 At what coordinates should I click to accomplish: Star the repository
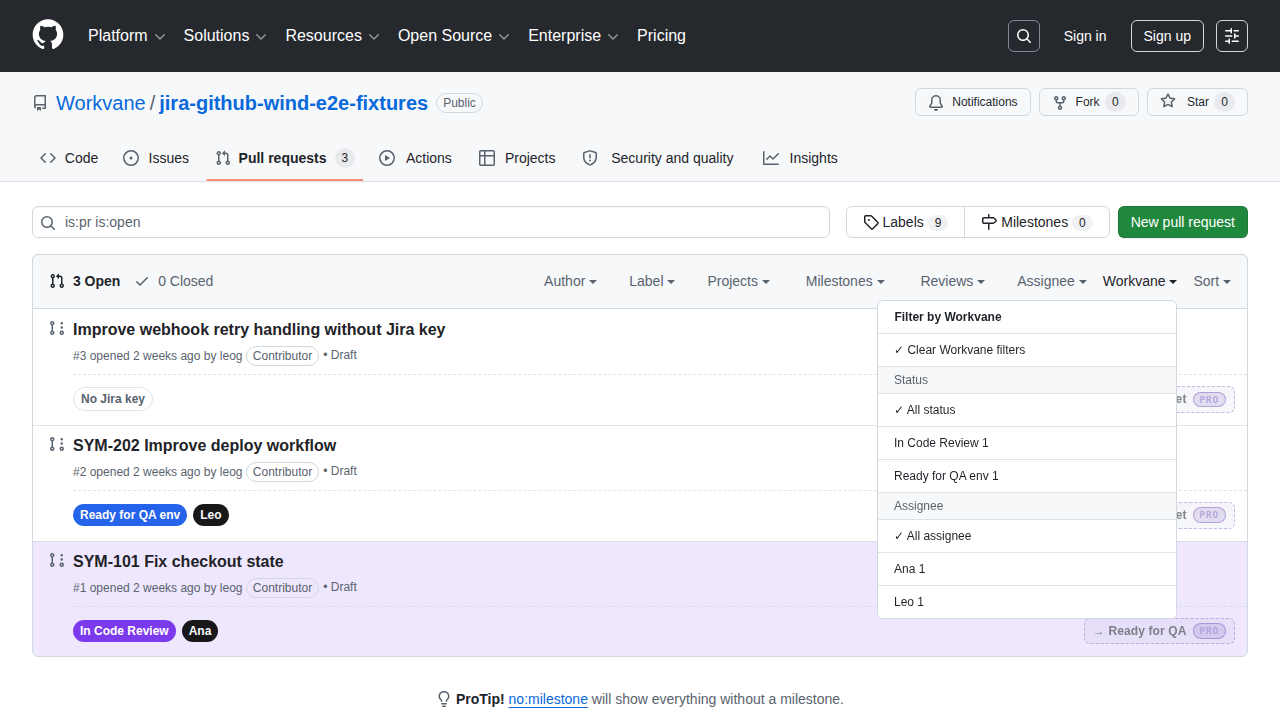click(x=1197, y=102)
